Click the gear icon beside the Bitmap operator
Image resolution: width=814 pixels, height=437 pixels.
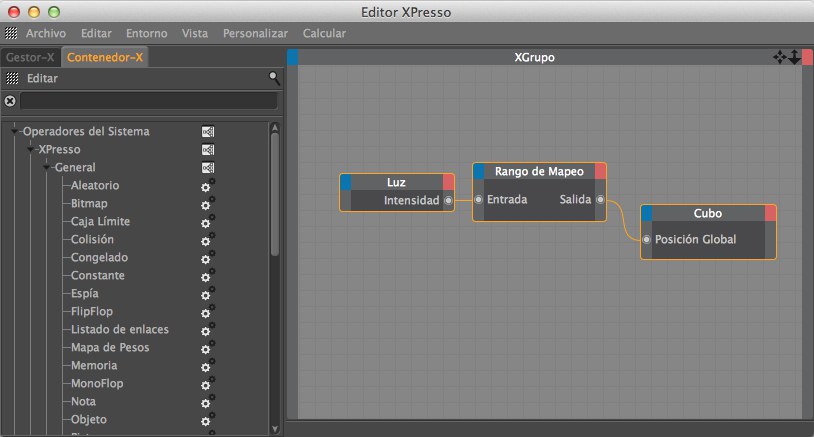[208, 204]
